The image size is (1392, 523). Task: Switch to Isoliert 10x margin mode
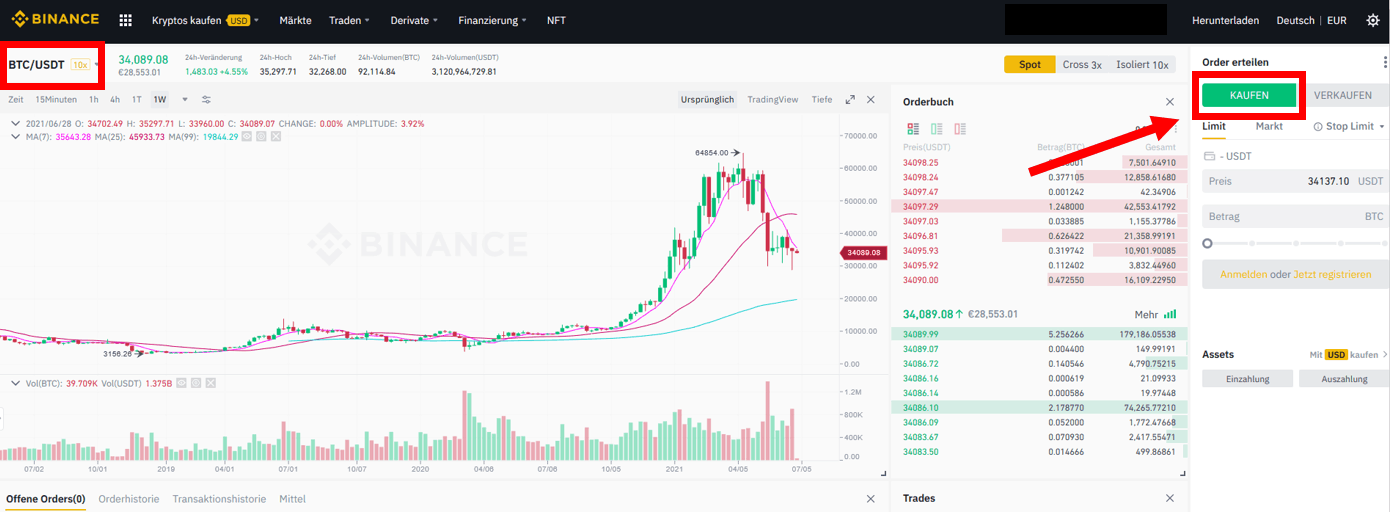click(1142, 64)
